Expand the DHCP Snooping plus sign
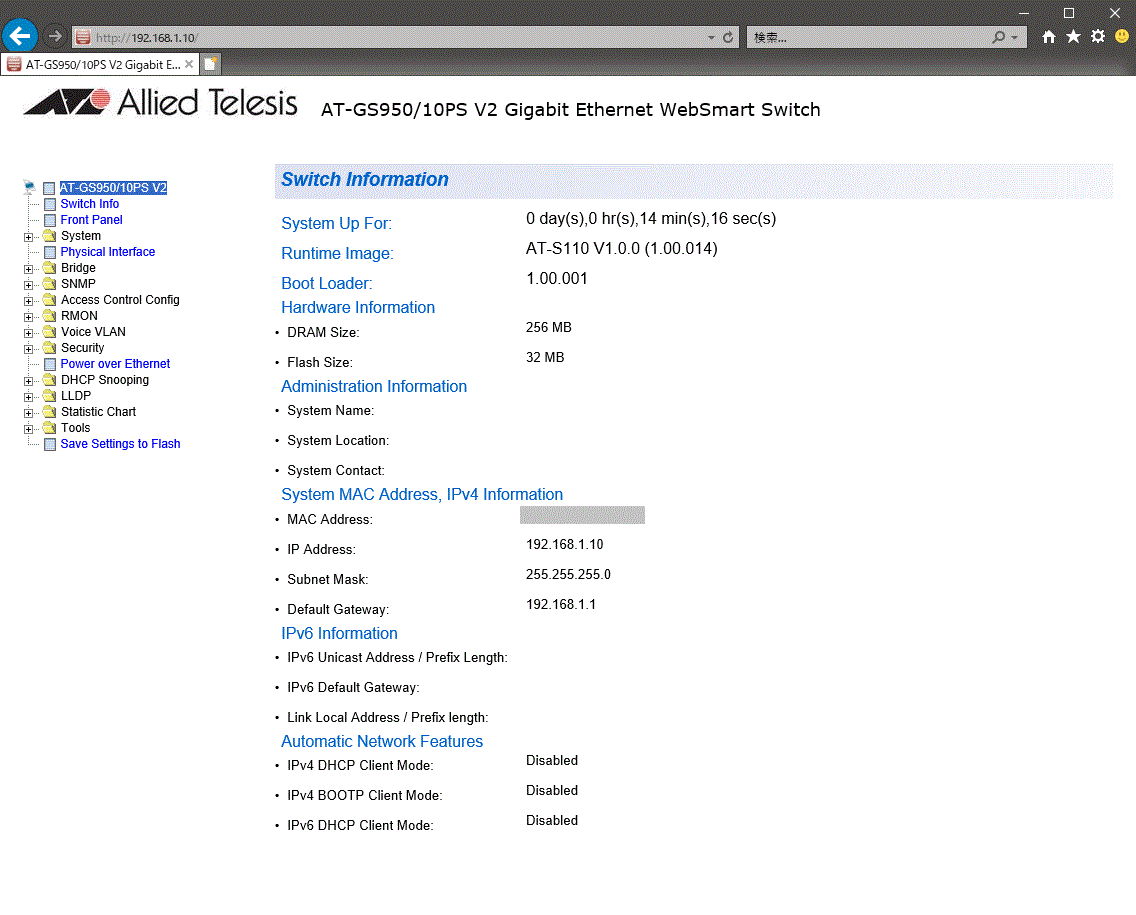Screen dimensions: 1136x915 pyautogui.click(x=28, y=380)
